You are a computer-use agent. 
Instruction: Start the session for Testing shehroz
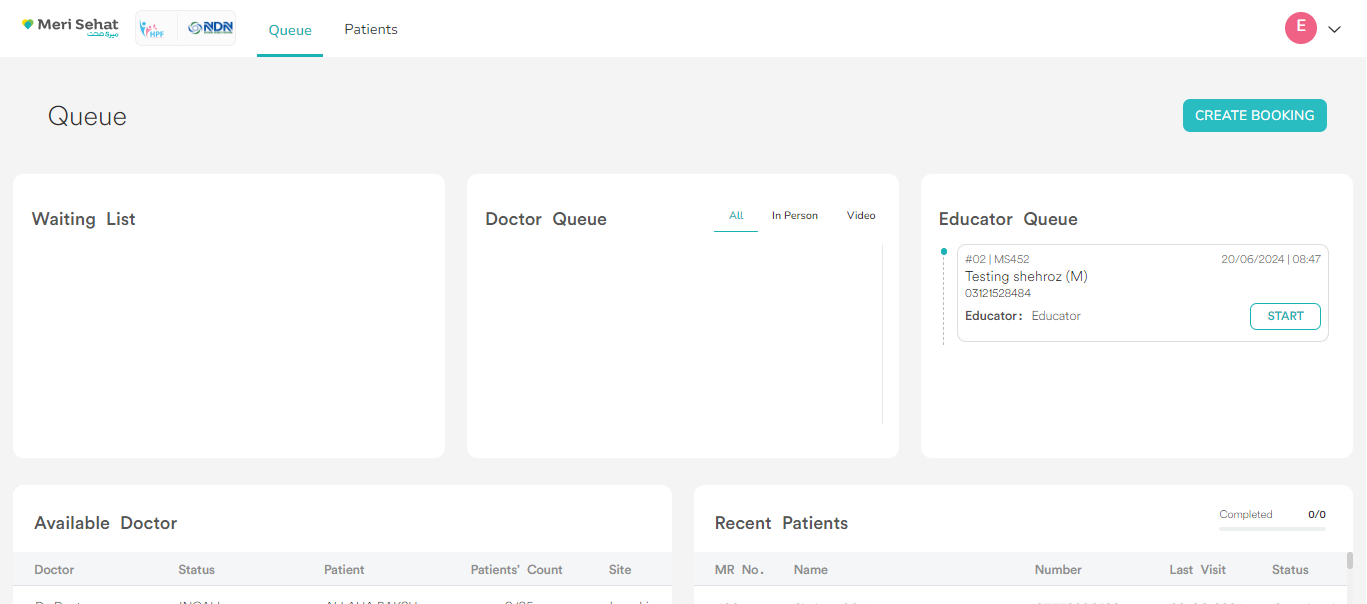(x=1284, y=316)
